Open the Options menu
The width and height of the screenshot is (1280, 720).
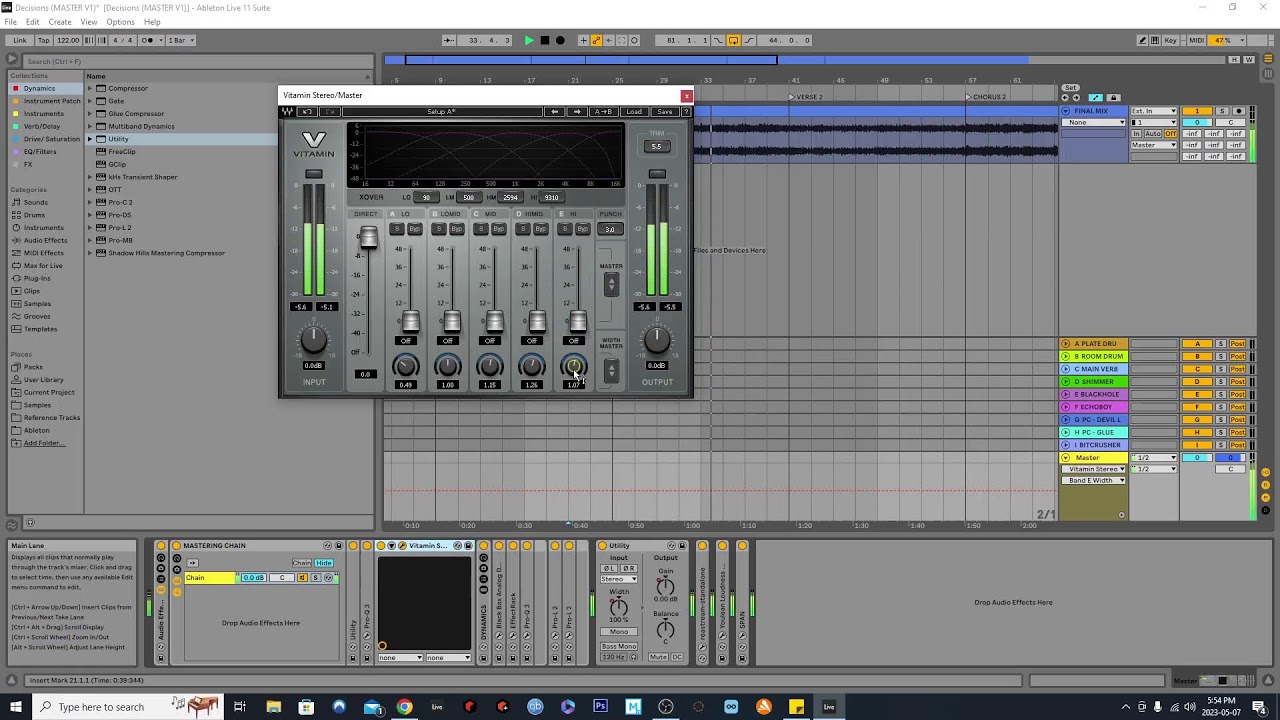[120, 22]
